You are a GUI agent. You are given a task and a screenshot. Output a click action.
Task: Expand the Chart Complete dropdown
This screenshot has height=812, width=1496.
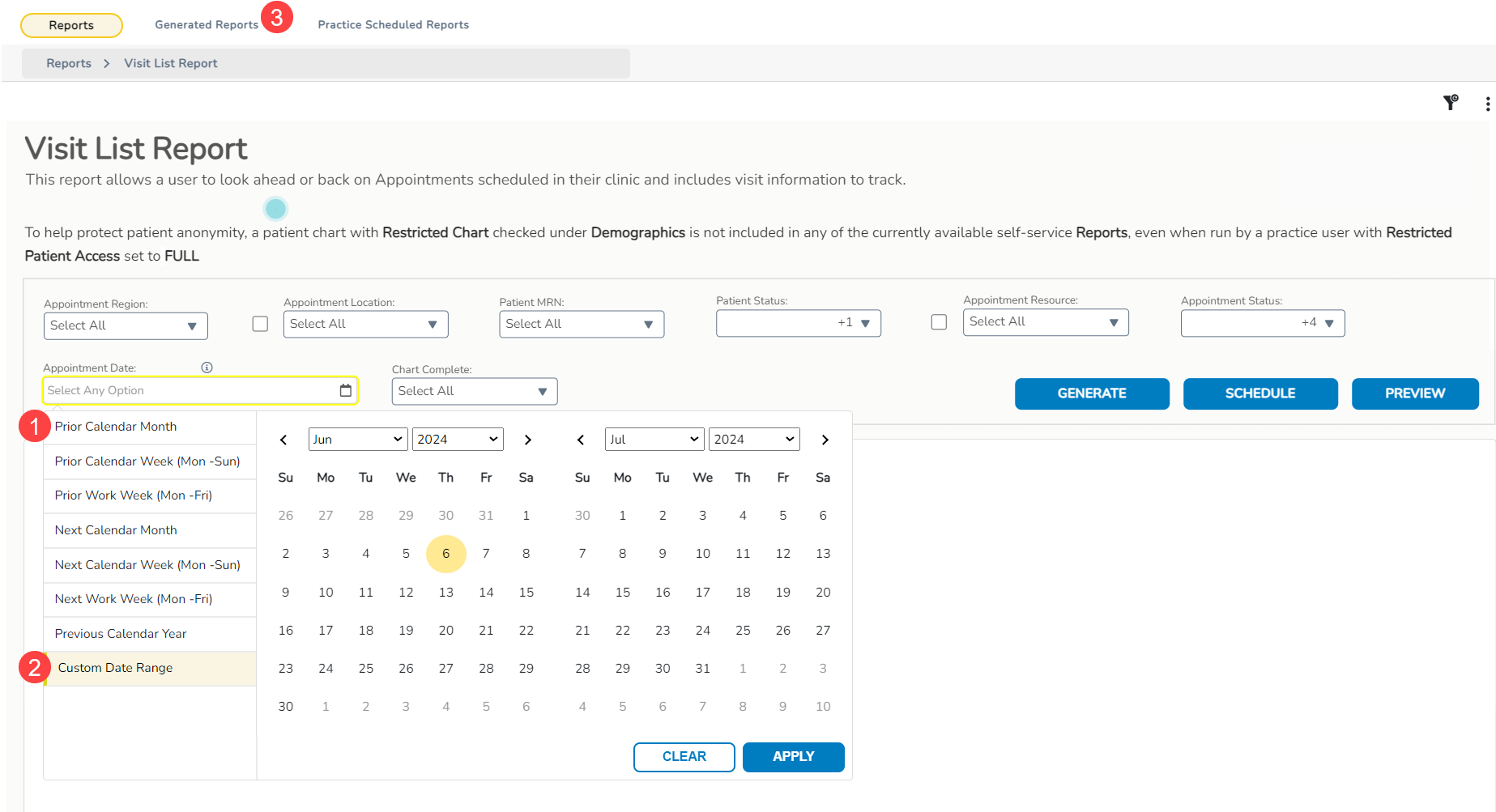tap(474, 391)
